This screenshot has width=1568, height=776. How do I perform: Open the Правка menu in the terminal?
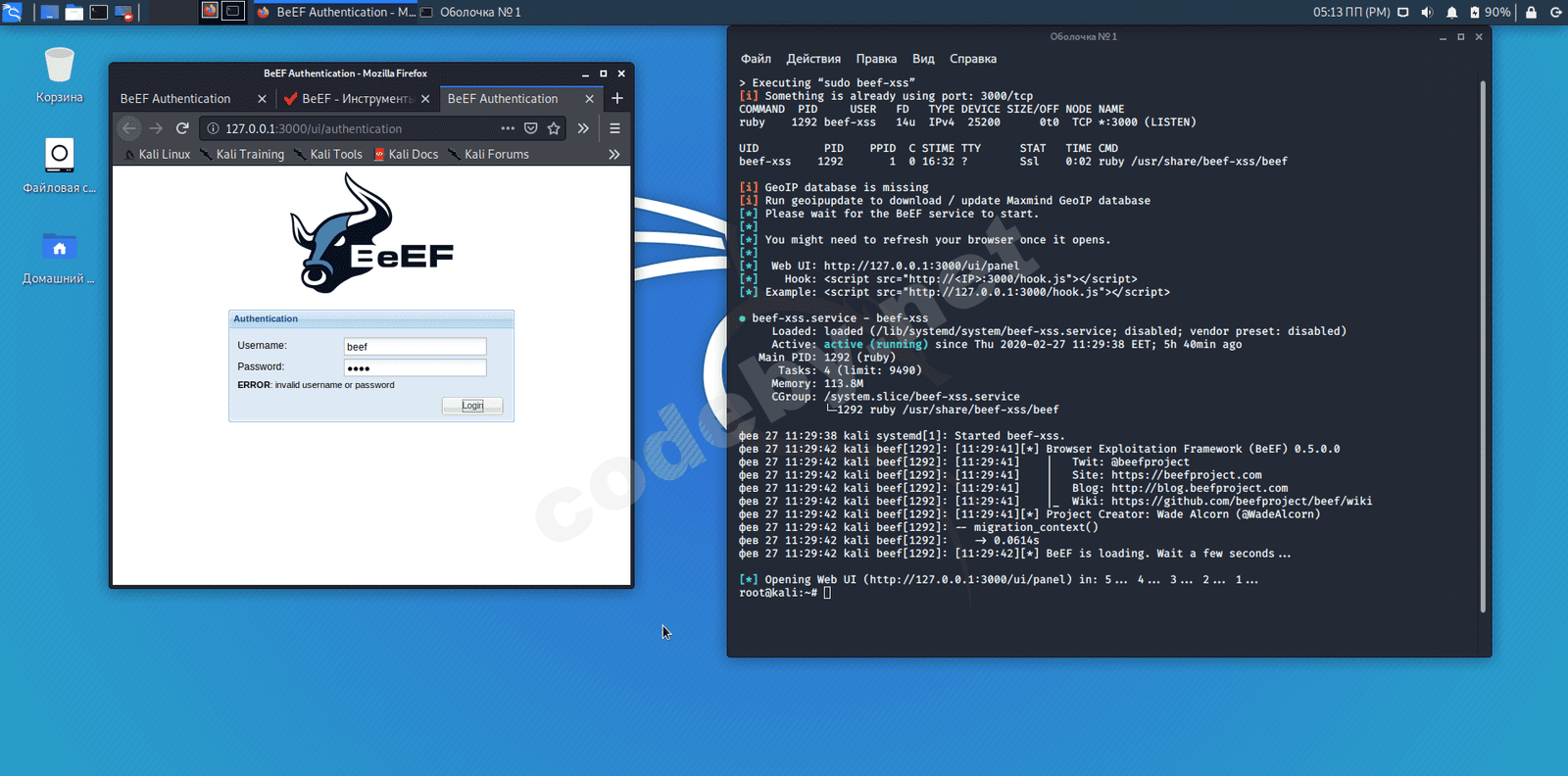pyautogui.click(x=876, y=59)
